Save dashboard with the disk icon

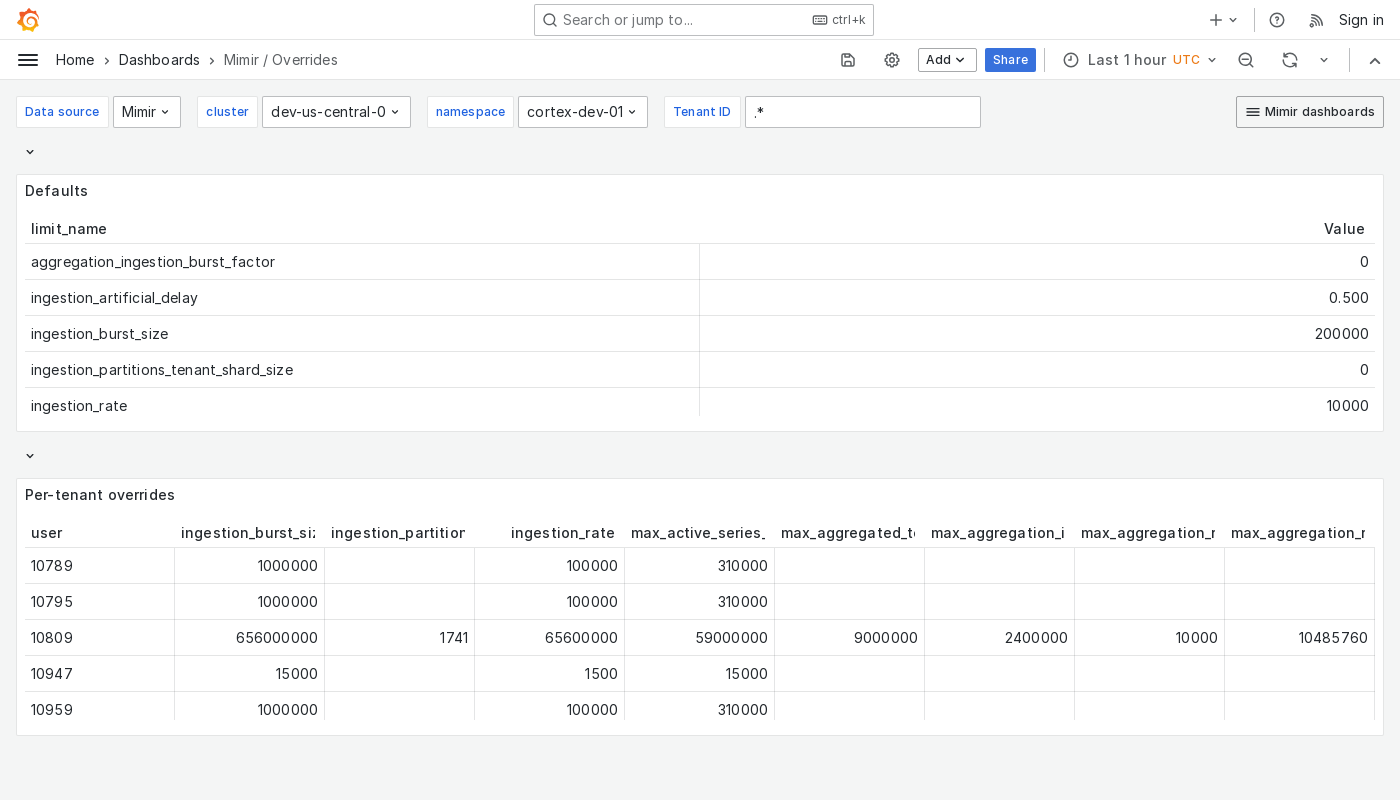(848, 60)
